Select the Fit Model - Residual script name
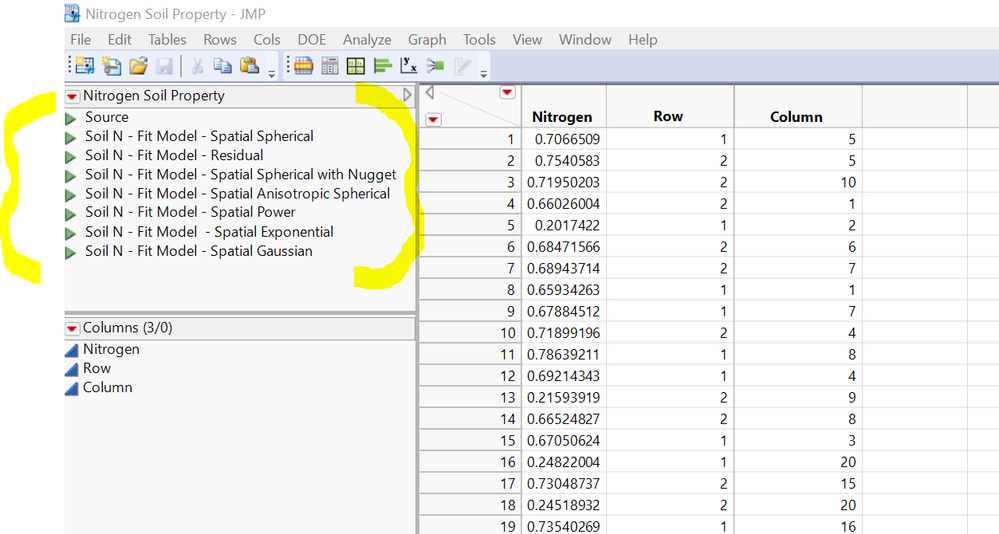The width and height of the screenshot is (999, 534). point(174,155)
